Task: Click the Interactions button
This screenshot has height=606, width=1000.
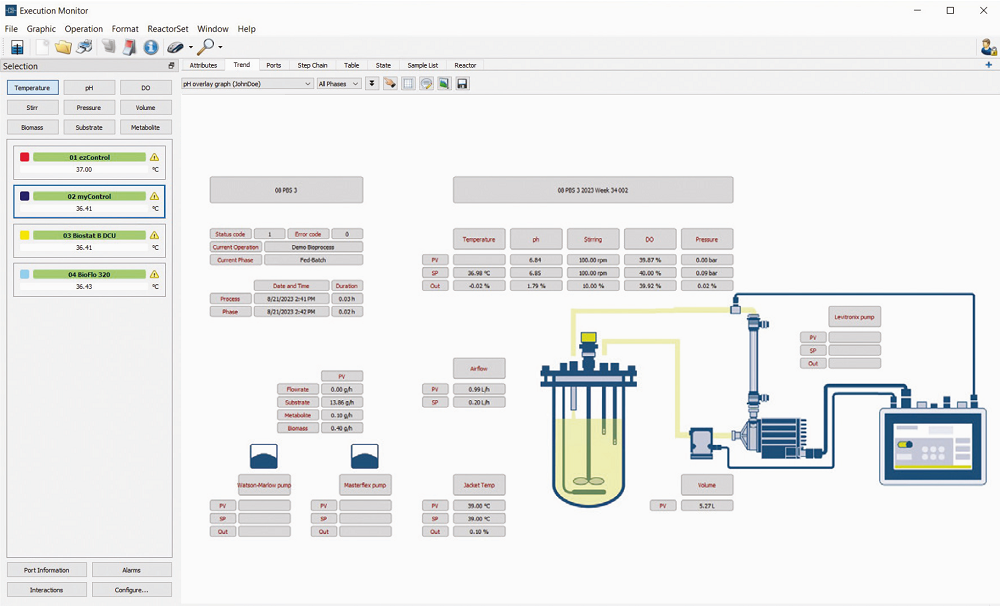Action: (47, 589)
